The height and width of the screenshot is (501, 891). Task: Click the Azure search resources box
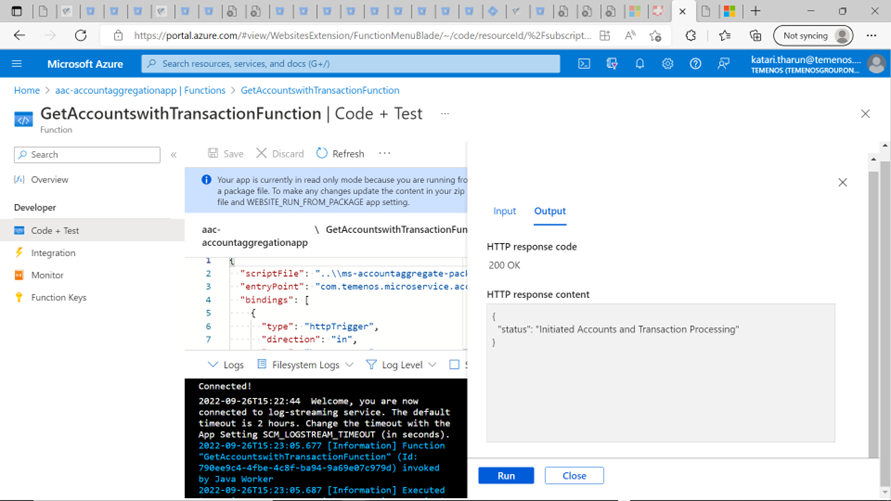[351, 64]
